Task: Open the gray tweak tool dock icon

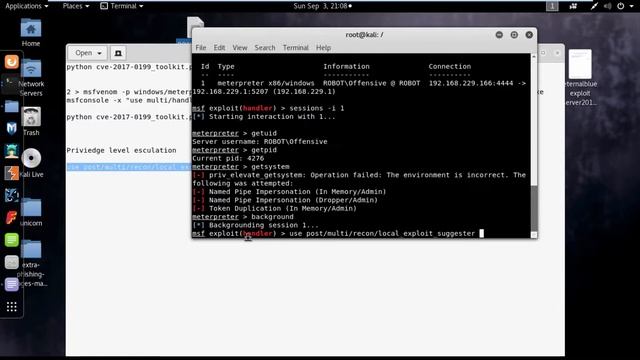Action: click(x=11, y=262)
